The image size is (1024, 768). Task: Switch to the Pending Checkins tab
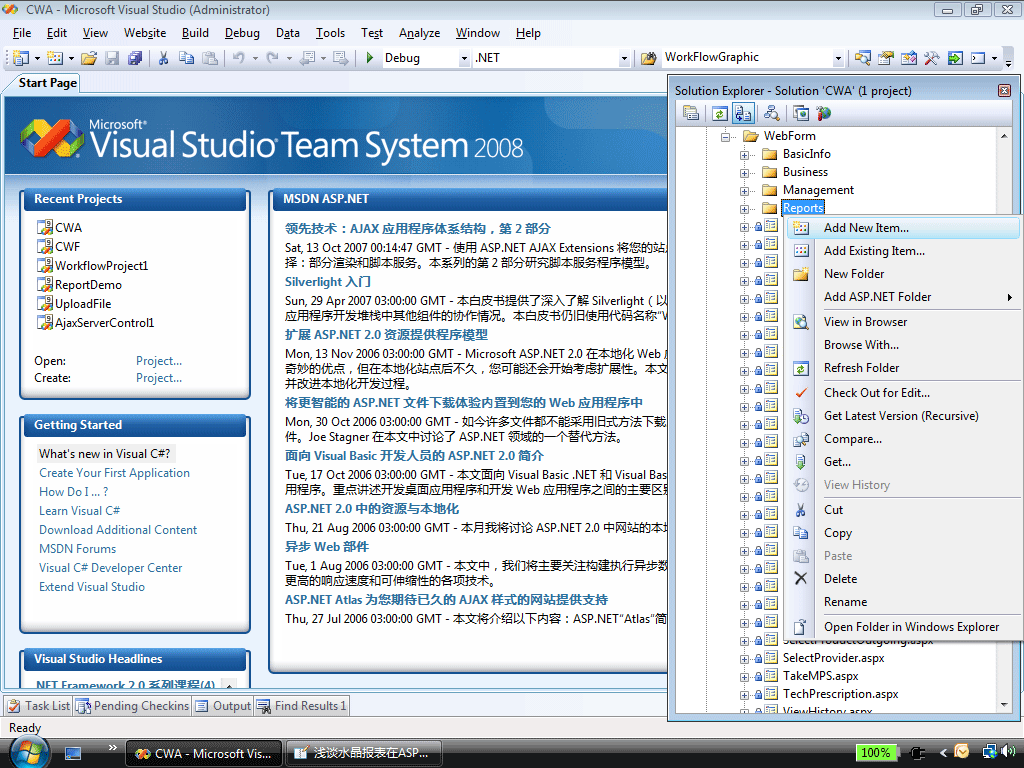pyautogui.click(x=133, y=706)
